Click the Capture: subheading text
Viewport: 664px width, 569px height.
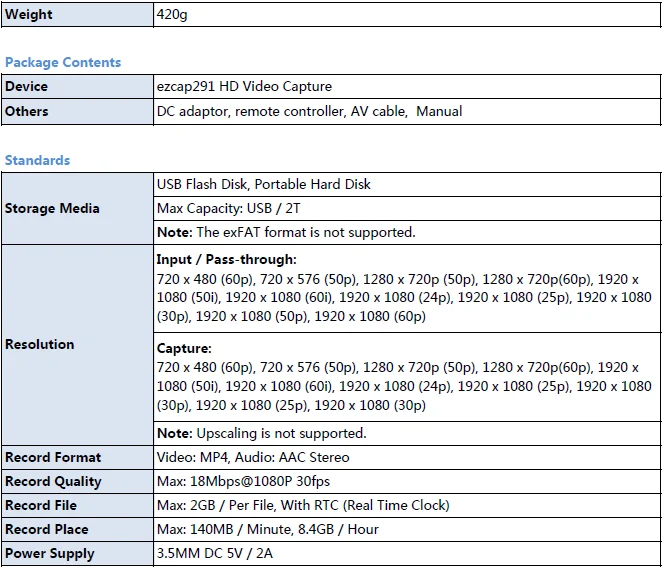pos(184,349)
